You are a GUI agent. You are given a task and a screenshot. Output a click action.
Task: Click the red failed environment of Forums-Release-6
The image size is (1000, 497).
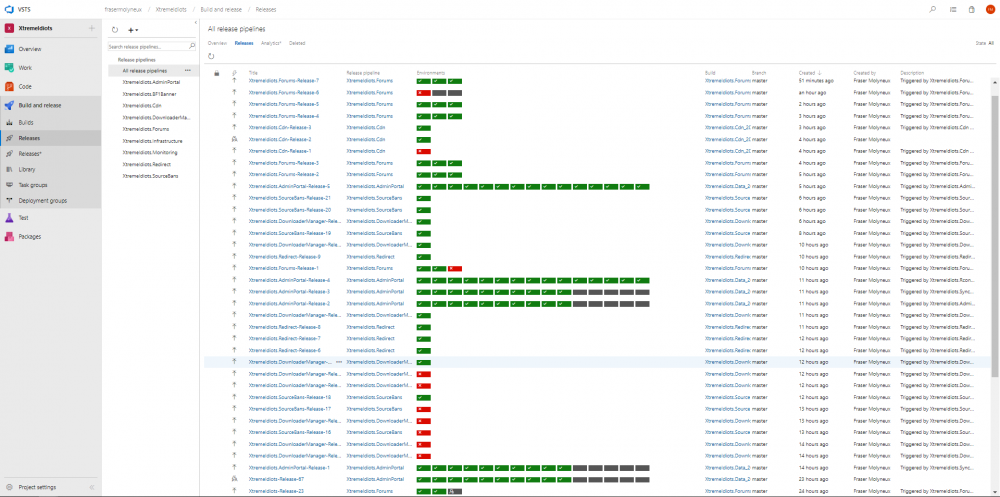tap(423, 92)
